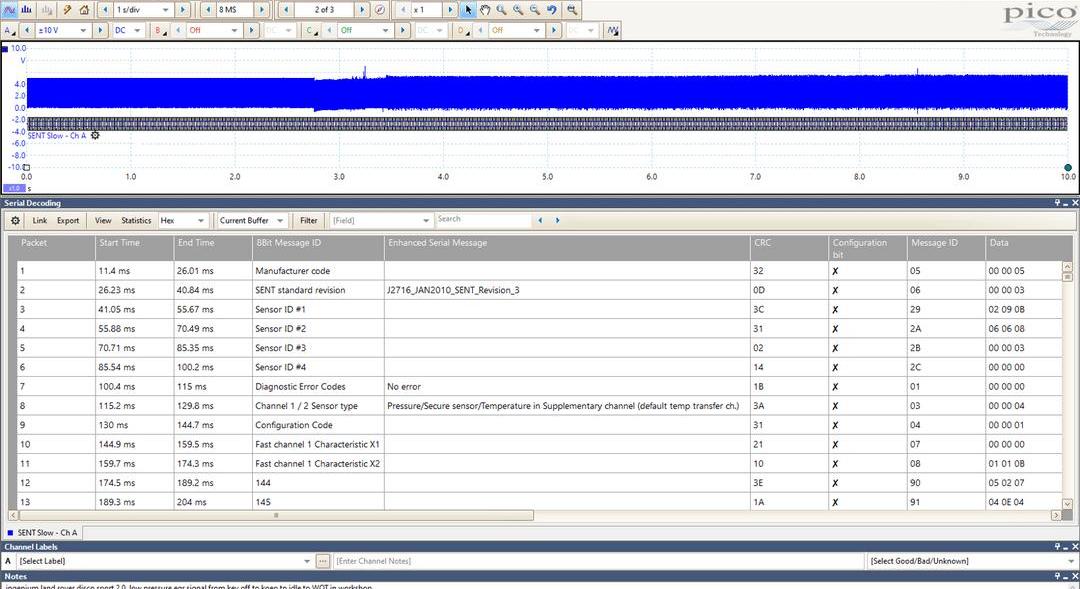Viewport: 1080px width, 589px height.
Task: Open Channel D range dropdown showing Off
Action: (x=517, y=30)
